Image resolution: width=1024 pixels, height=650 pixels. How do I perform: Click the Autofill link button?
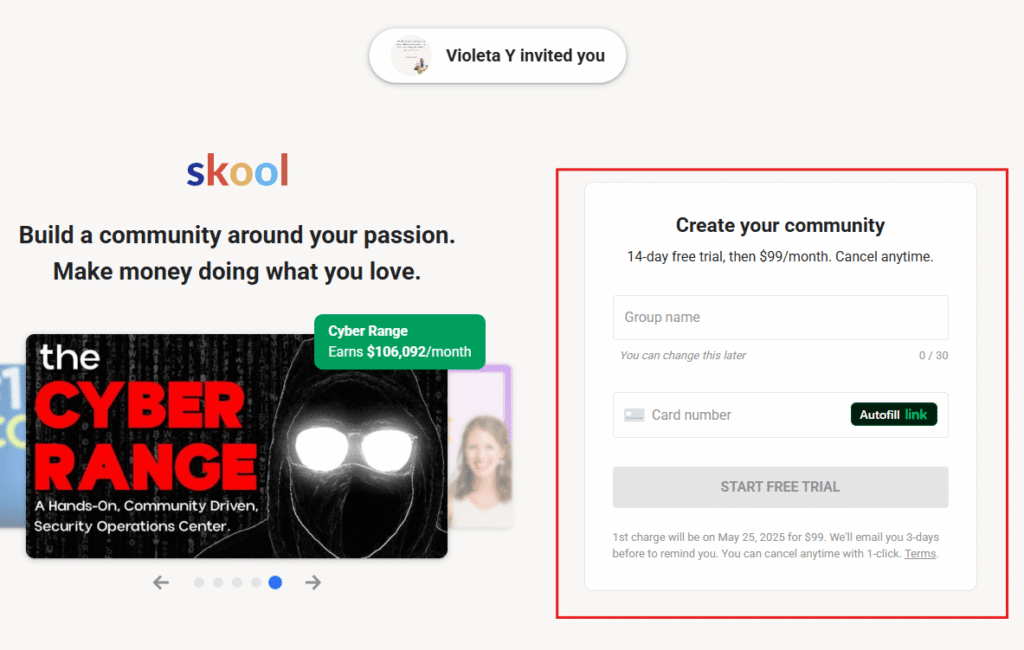[x=893, y=414]
